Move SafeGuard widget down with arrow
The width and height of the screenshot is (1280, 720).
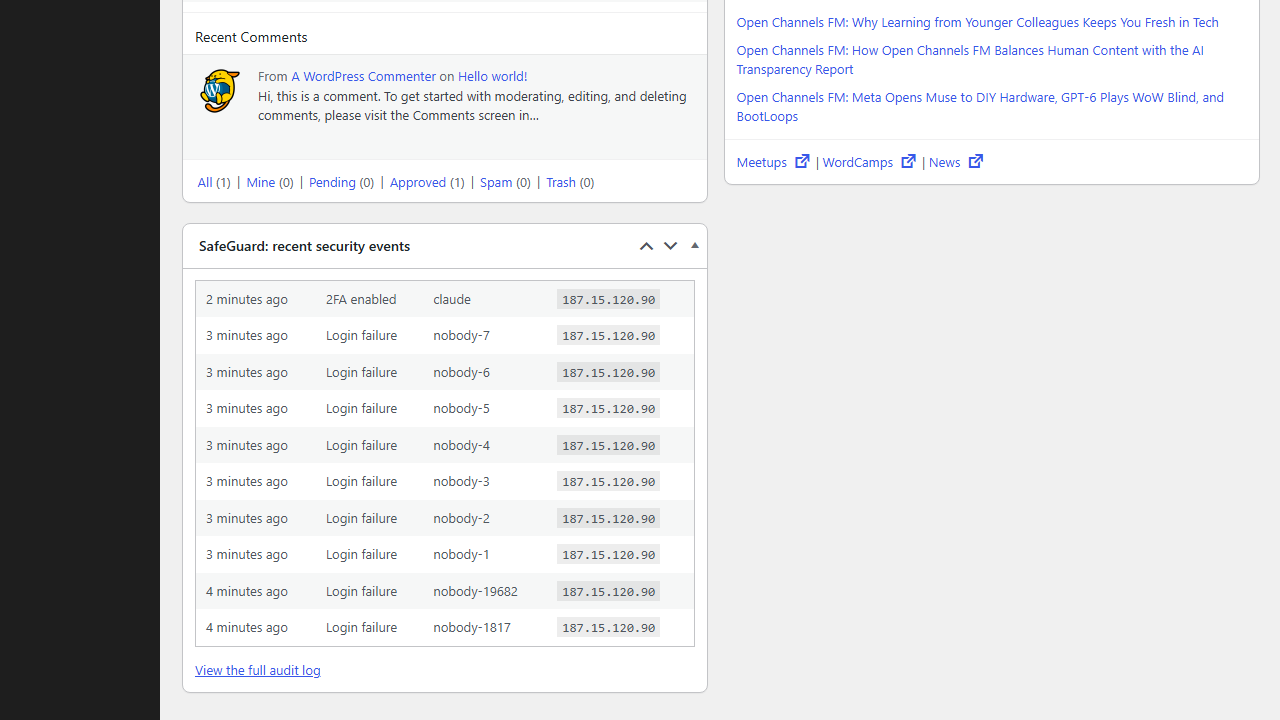click(x=670, y=246)
